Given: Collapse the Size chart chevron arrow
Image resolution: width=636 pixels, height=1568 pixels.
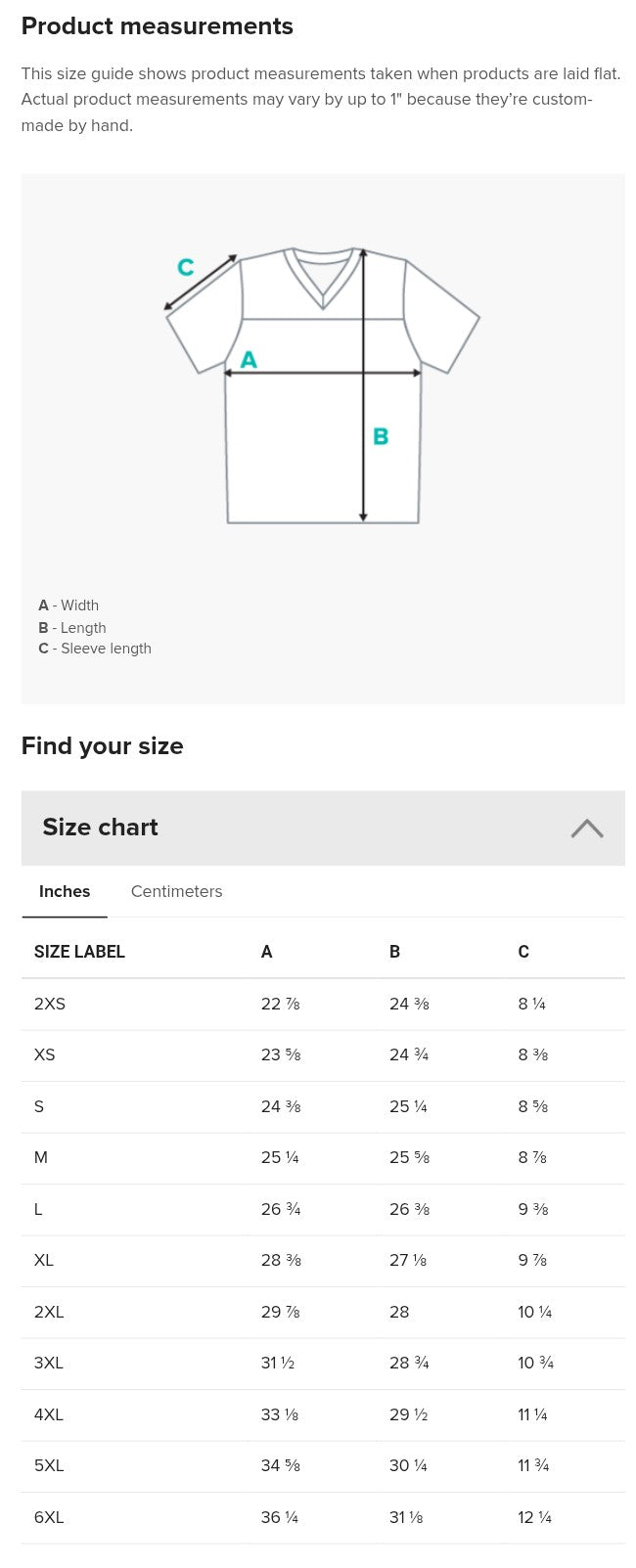Looking at the screenshot, I should [x=587, y=829].
